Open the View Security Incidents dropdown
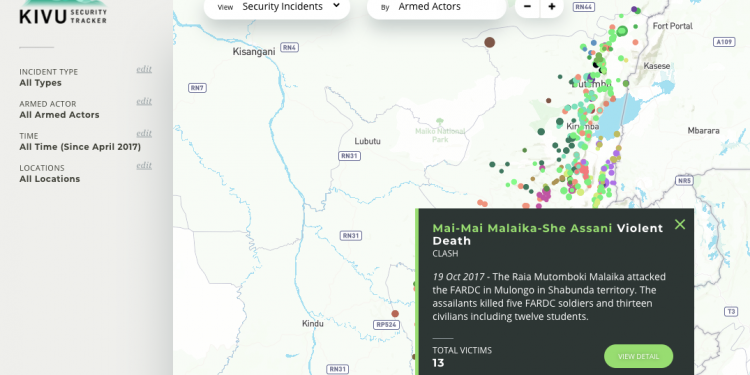This screenshot has width=750, height=375. pos(277,7)
